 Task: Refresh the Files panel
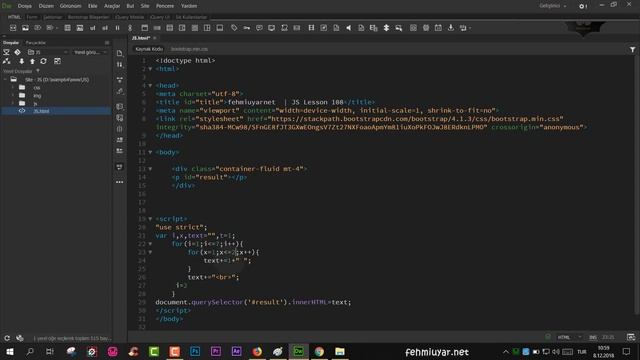point(43,61)
